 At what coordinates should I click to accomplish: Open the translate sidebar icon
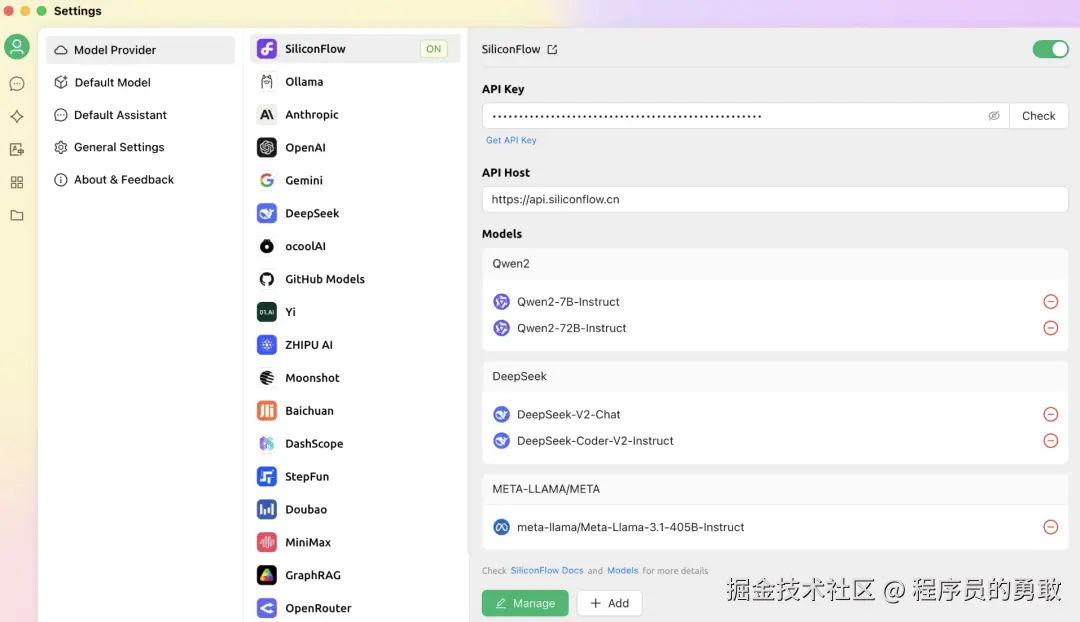click(x=17, y=149)
